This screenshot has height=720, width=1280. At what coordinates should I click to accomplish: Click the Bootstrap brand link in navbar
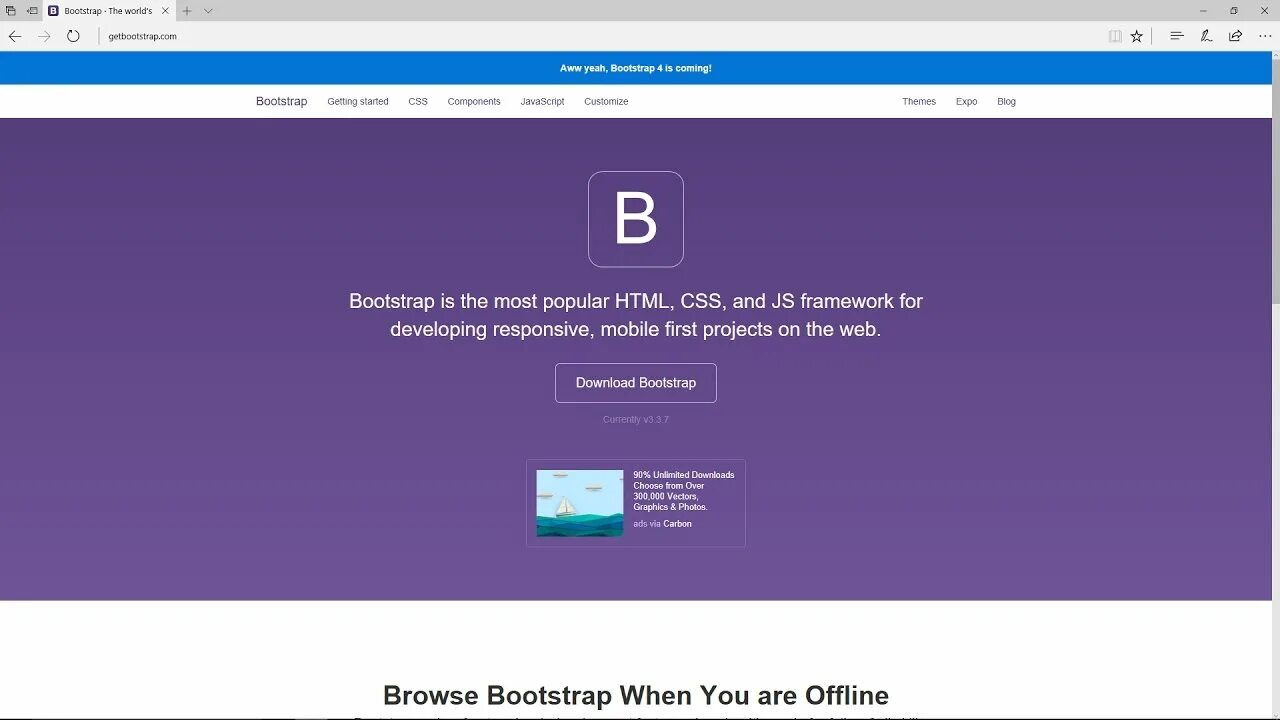point(281,101)
